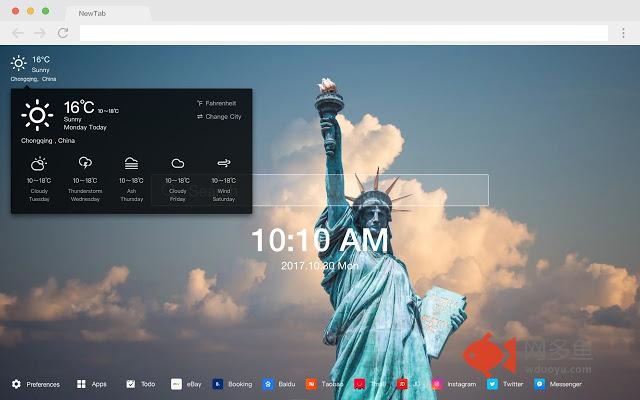
Task: Collapse the weather widget summary at top
Action: [30, 66]
